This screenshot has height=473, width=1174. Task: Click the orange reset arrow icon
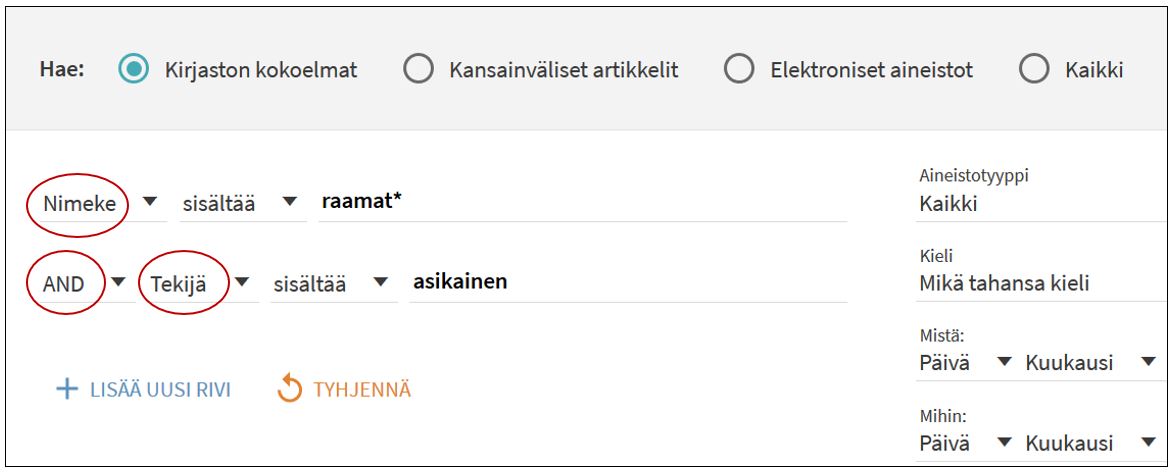pyautogui.click(x=289, y=390)
